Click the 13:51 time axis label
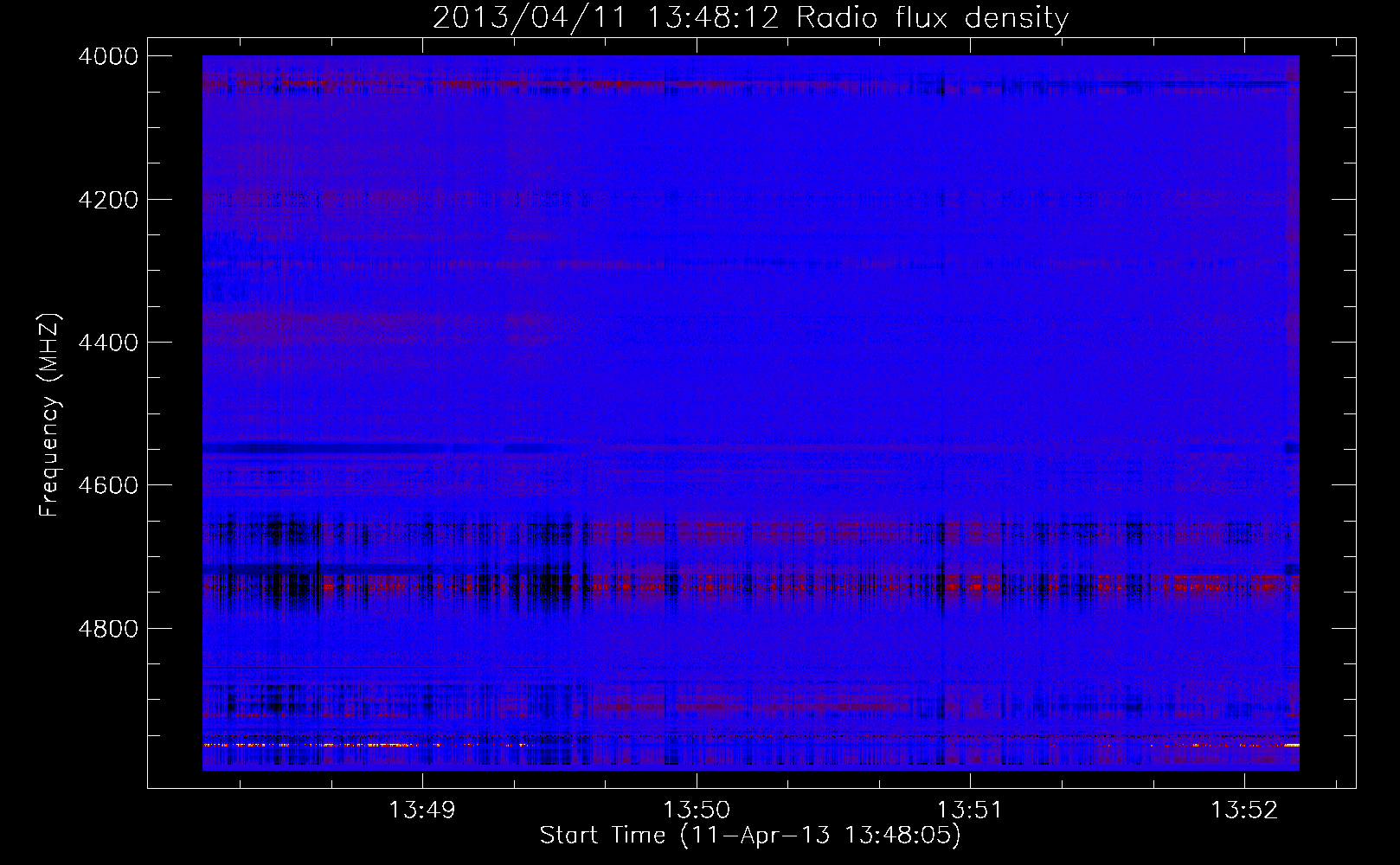 click(x=970, y=811)
